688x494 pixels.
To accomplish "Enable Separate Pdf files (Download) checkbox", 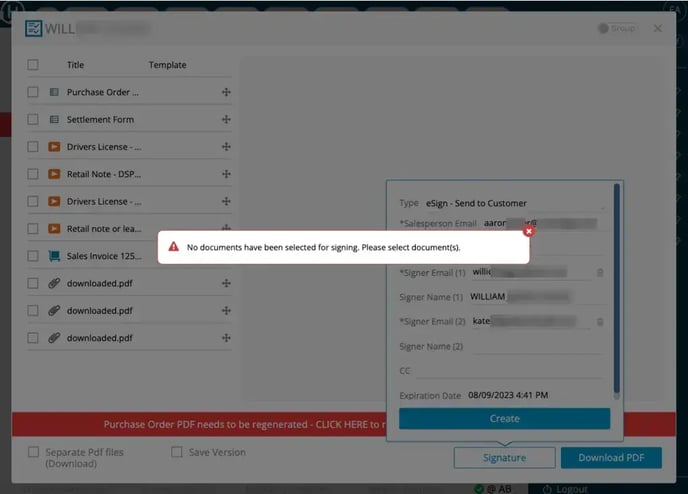I will 33,452.
